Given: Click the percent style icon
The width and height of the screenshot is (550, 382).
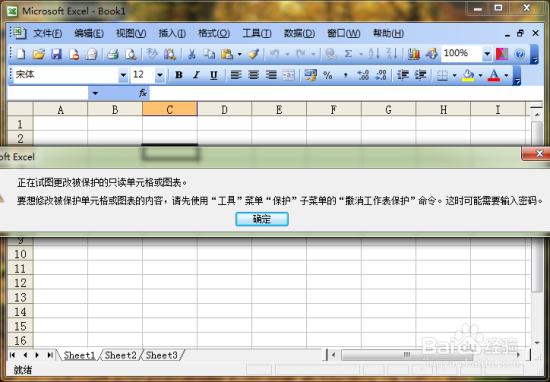Looking at the screenshot, I should pos(328,75).
